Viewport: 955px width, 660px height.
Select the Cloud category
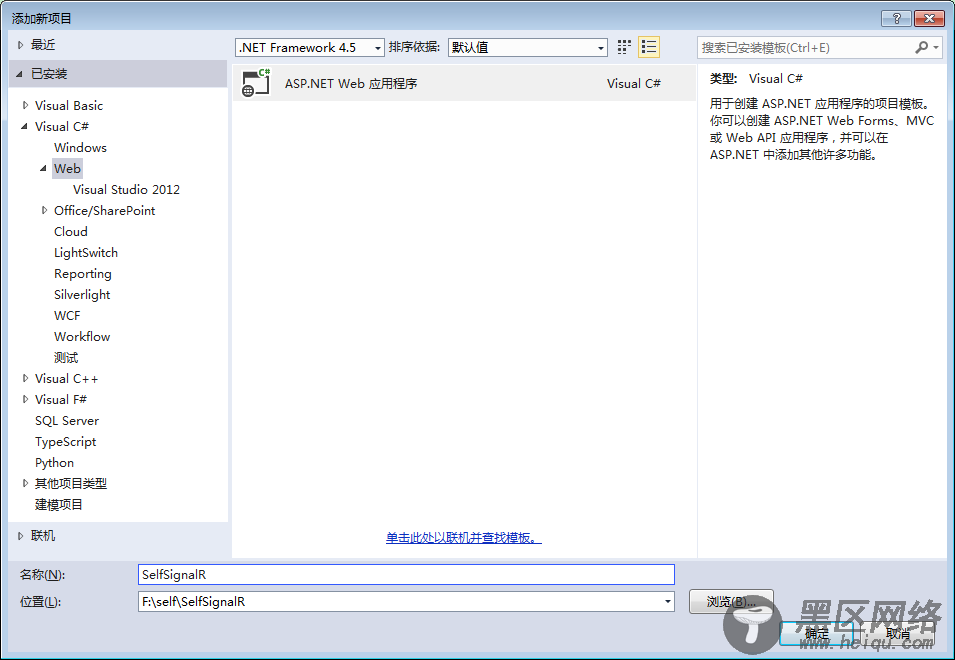[71, 231]
